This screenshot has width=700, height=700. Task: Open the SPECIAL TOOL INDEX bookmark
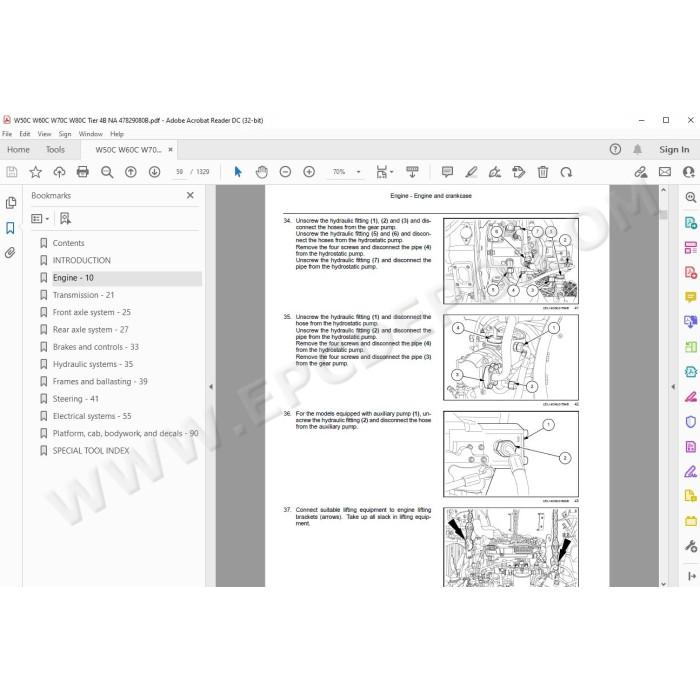point(91,451)
